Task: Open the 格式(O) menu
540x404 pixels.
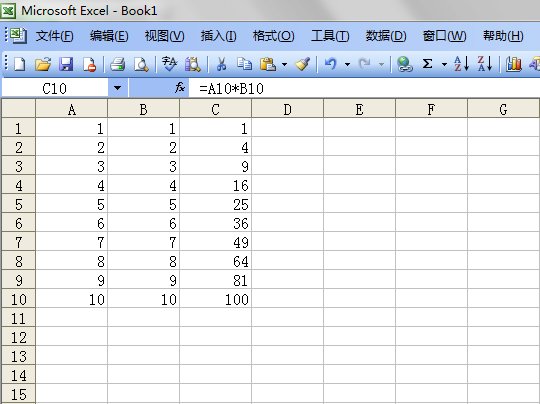Action: [x=273, y=36]
